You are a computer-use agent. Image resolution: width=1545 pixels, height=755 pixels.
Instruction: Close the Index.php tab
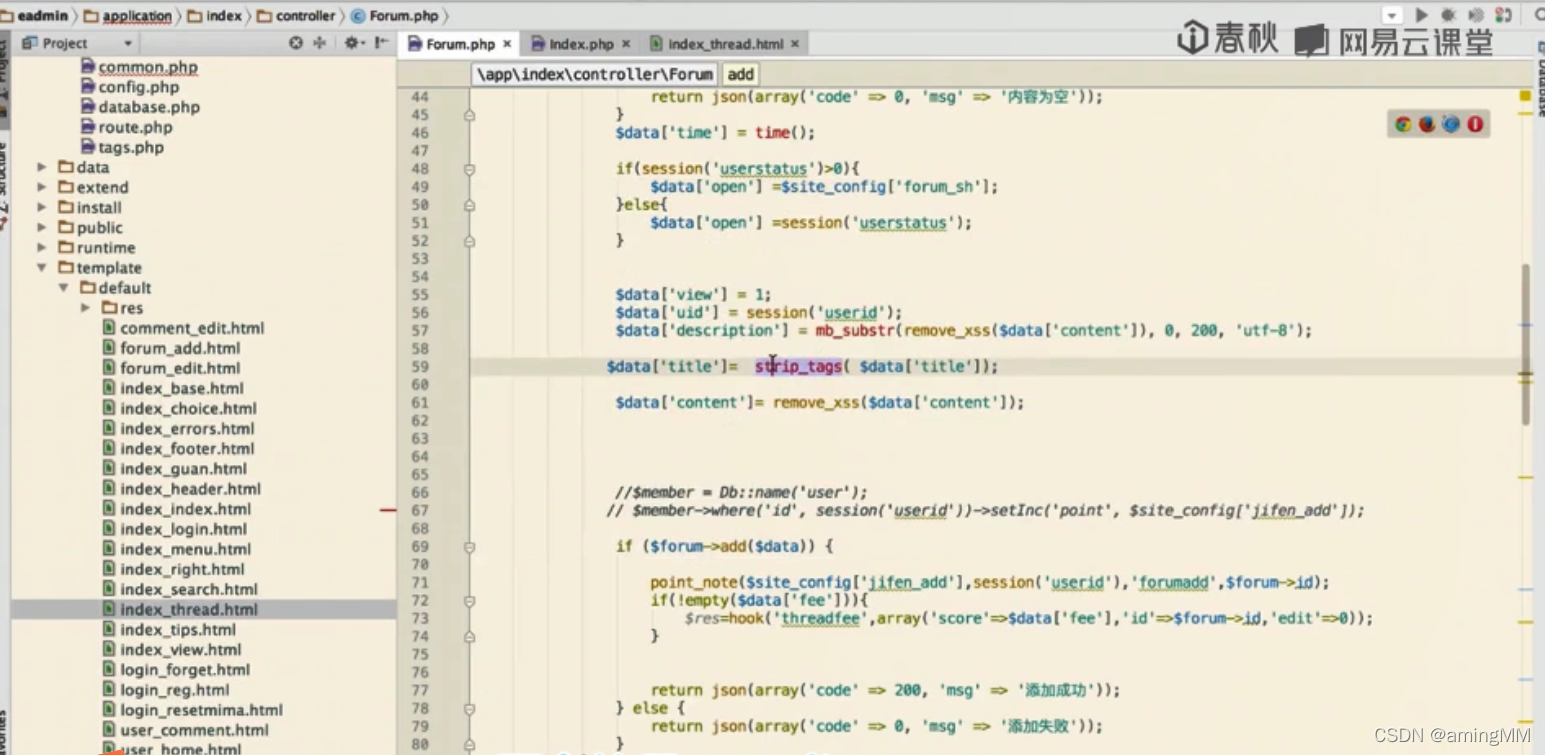(626, 44)
